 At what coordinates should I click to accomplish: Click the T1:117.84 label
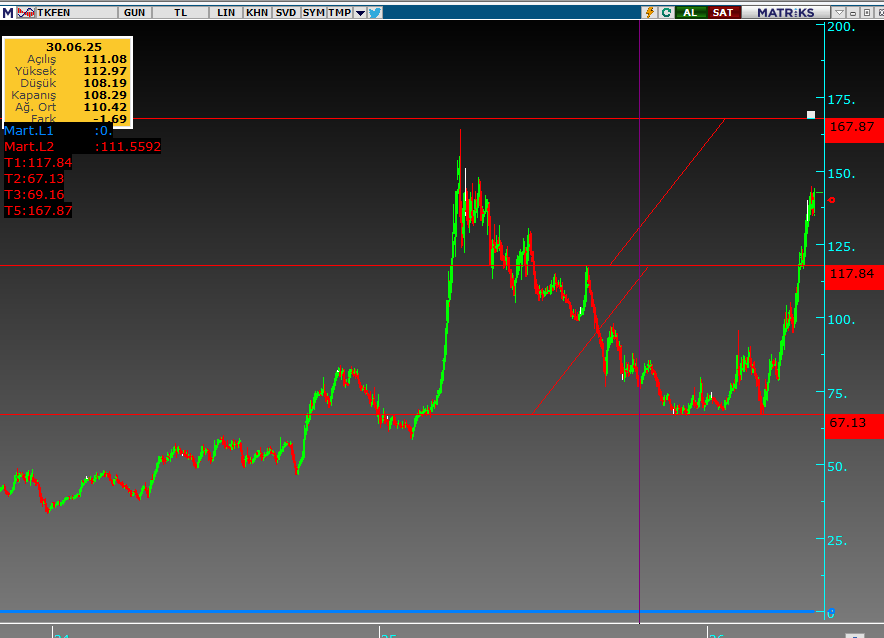[x=38, y=163]
